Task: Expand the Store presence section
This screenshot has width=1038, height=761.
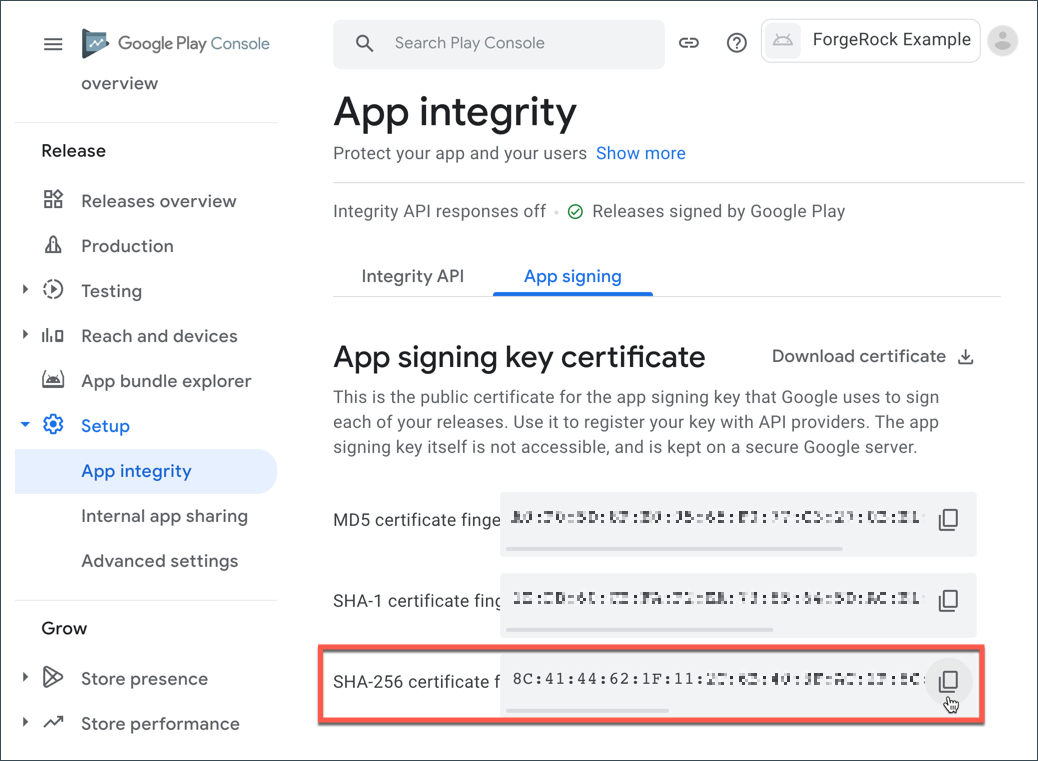Action: click(x=24, y=678)
